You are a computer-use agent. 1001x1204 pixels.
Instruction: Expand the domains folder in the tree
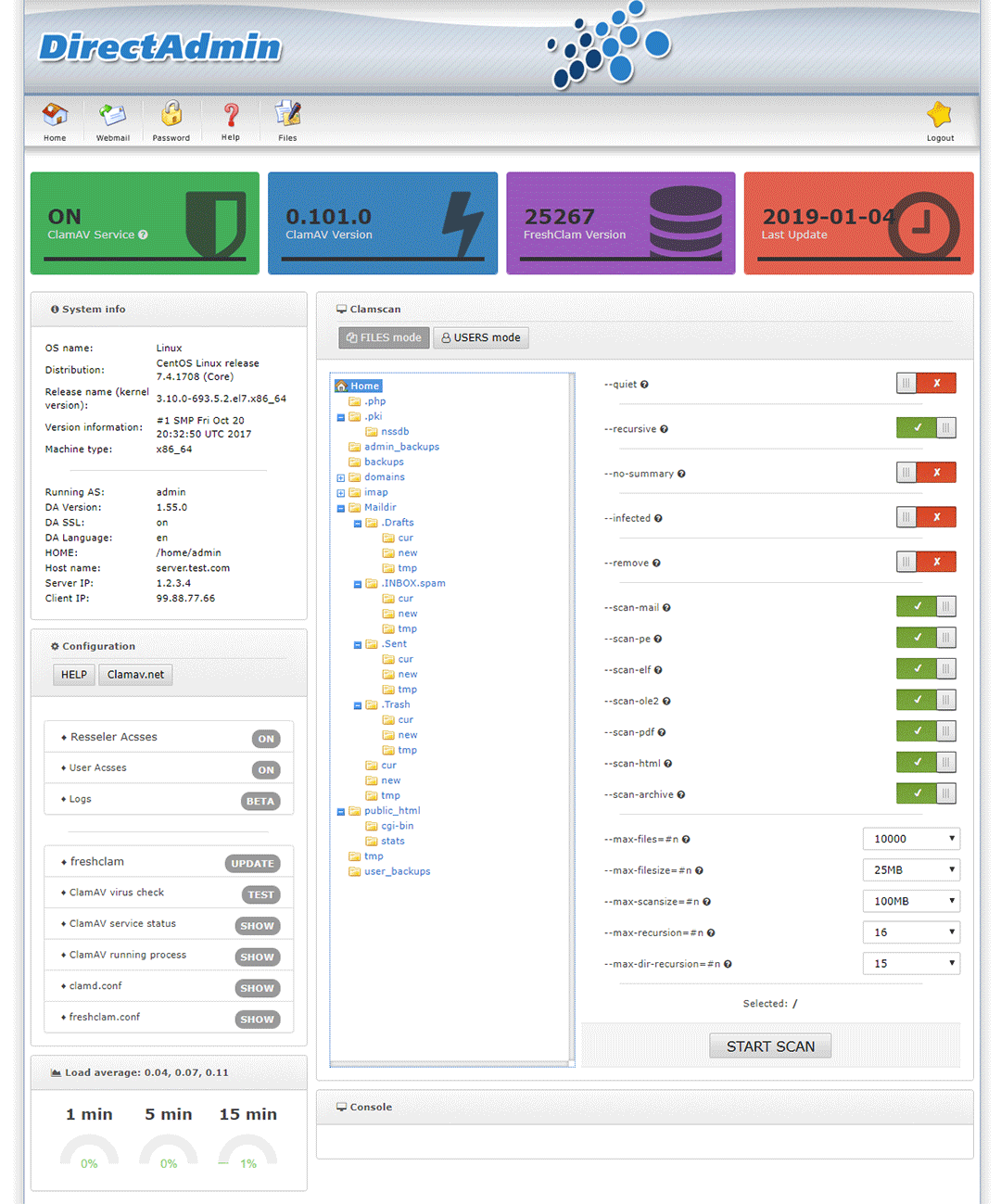pos(342,476)
